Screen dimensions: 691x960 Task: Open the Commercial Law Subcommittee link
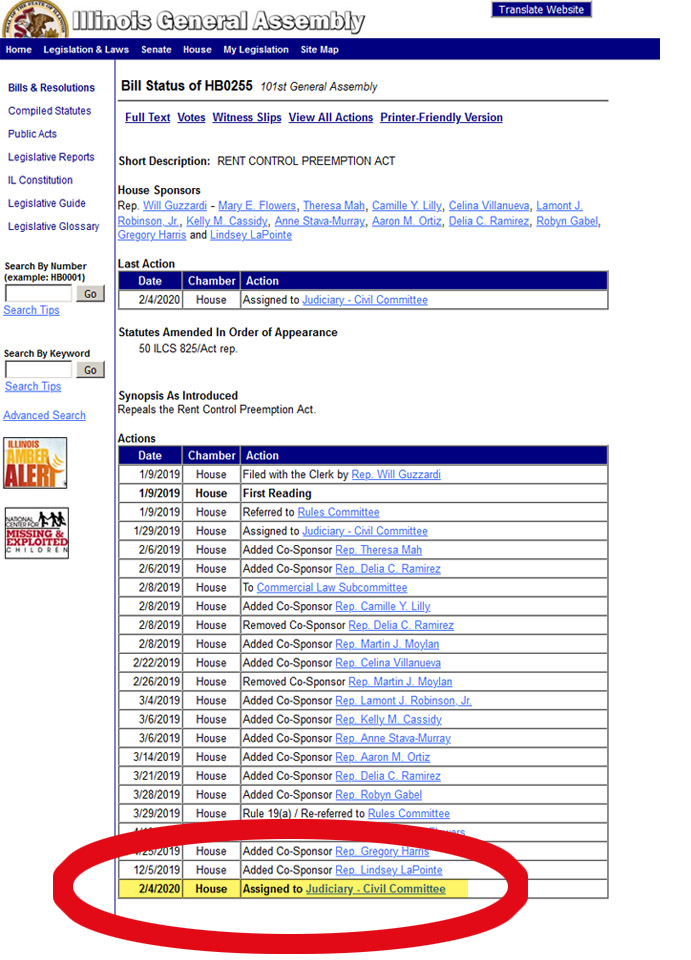click(x=332, y=588)
